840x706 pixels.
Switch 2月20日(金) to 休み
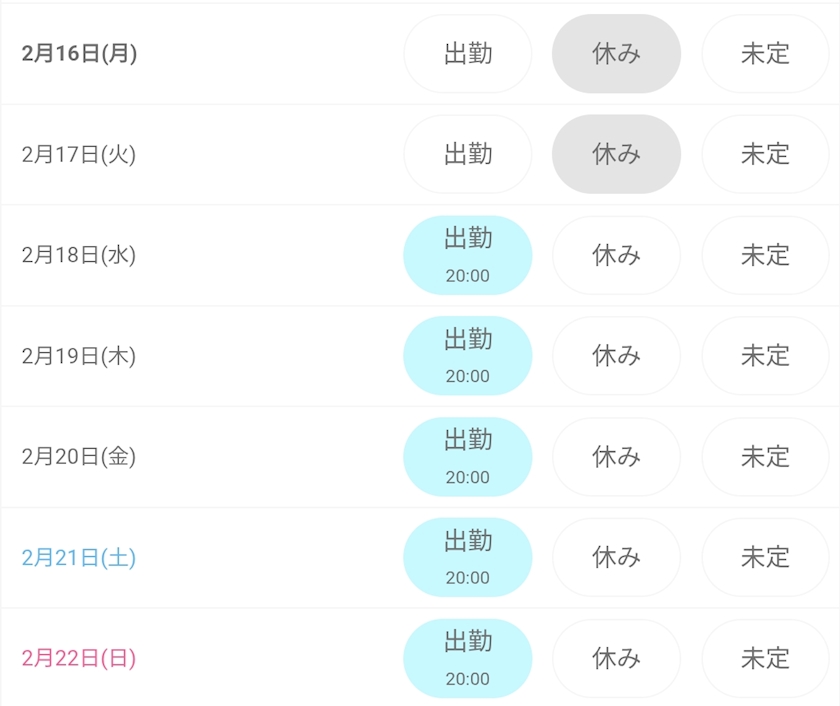[x=617, y=457]
